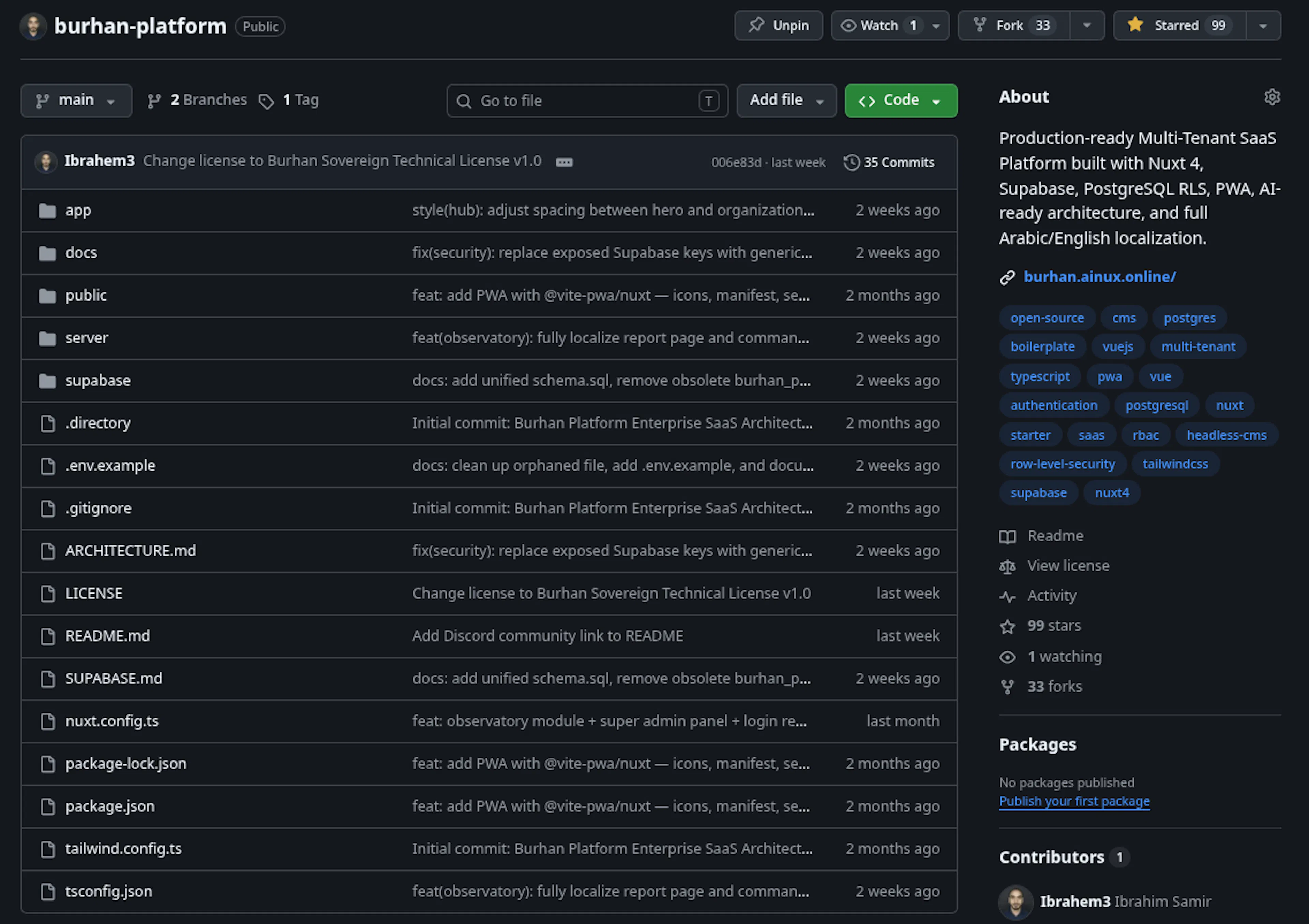The width and height of the screenshot is (1309, 924).
Task: Click the SUPABASE.md file icon
Action: coord(48,678)
